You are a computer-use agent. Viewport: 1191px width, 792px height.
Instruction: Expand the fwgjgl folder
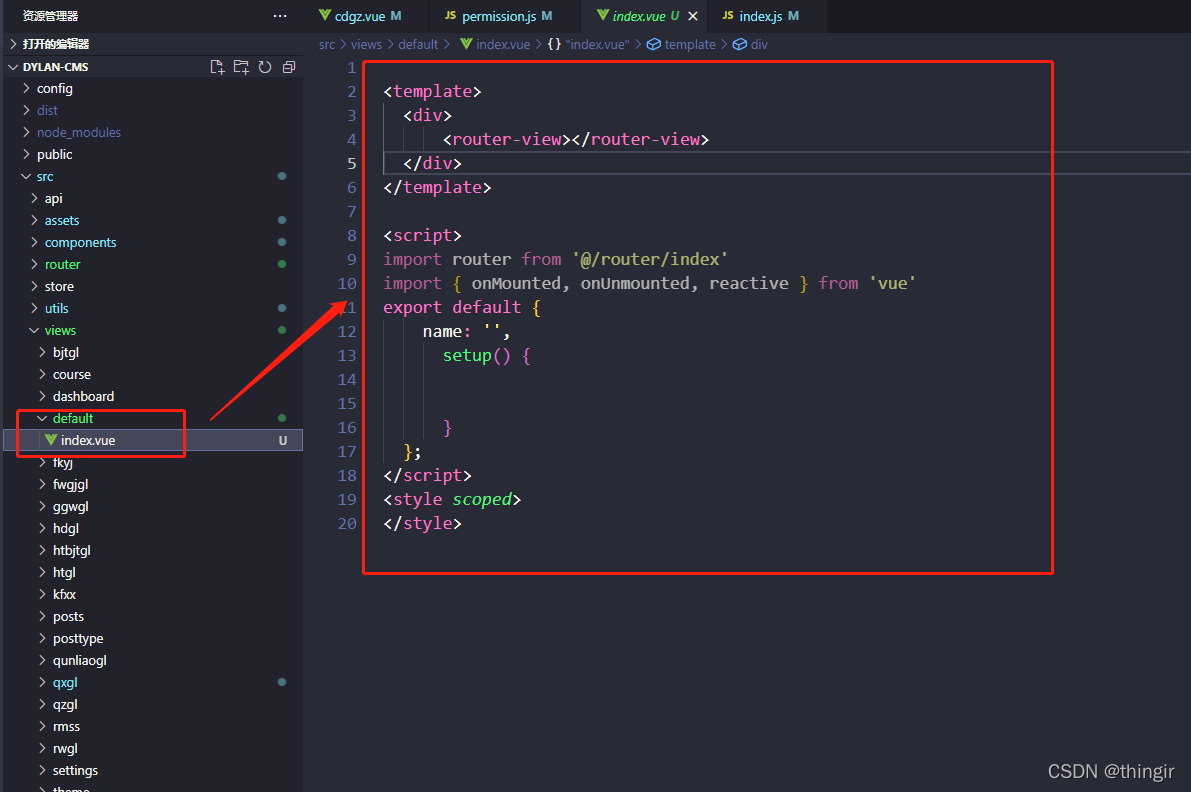click(153, 484)
